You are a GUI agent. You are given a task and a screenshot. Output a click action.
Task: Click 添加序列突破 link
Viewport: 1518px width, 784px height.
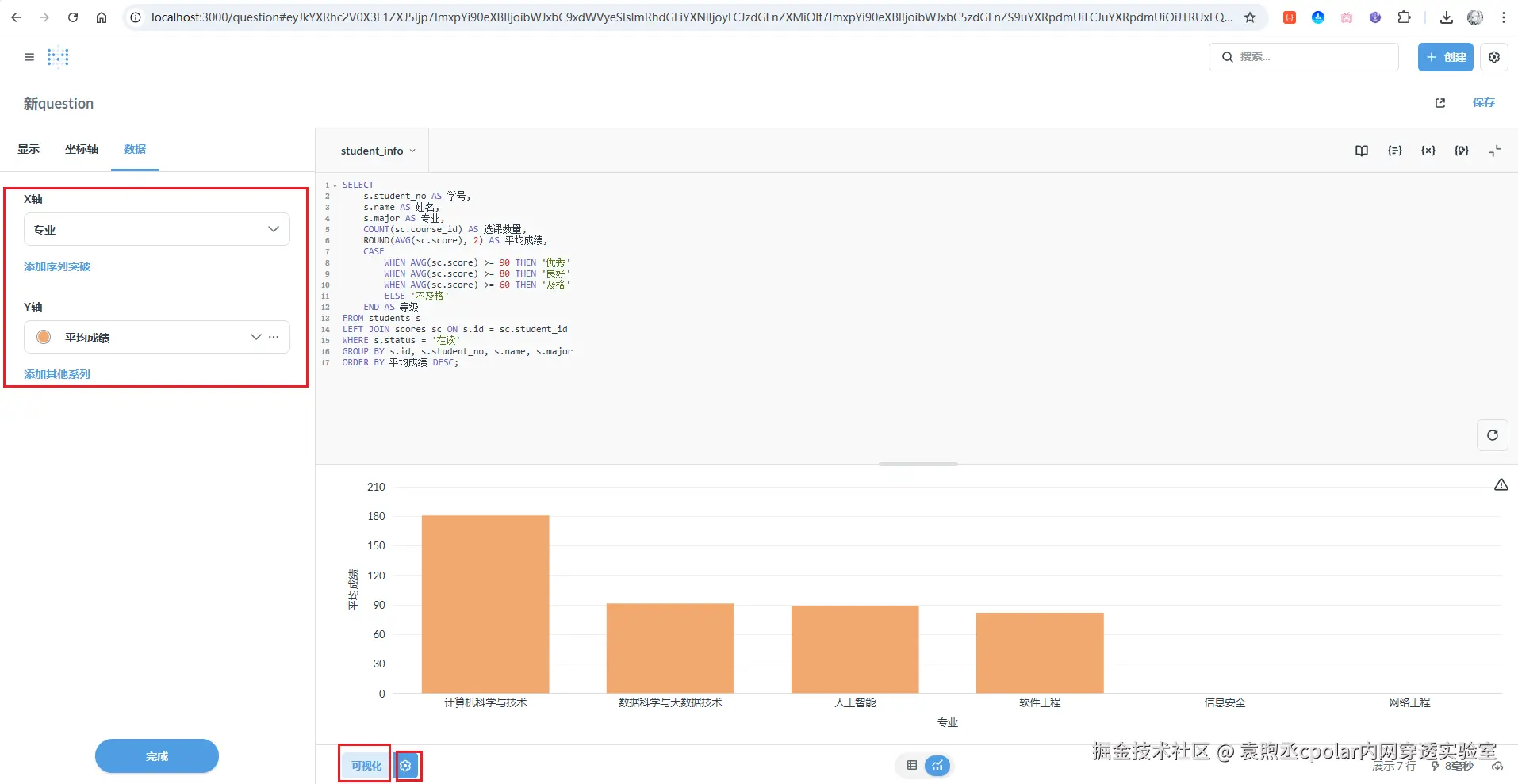tap(57, 266)
